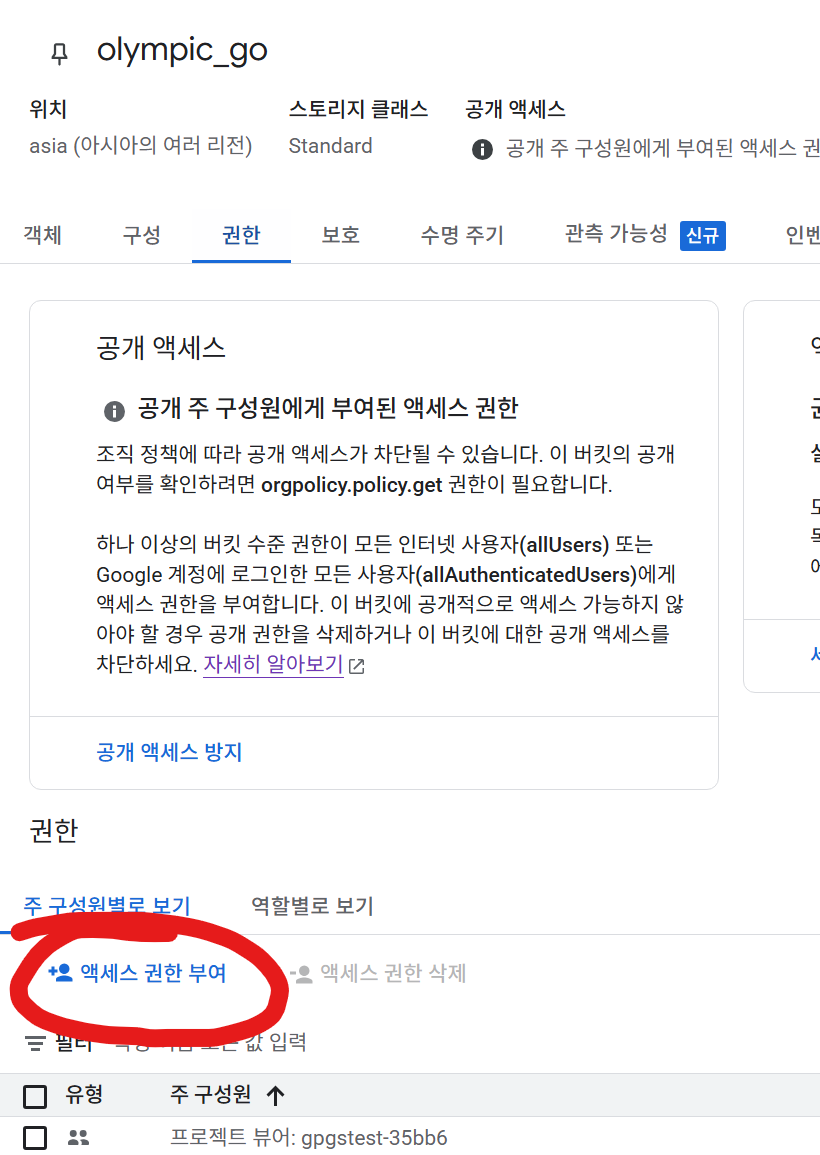Viewport: 820px width, 1155px height.
Task: Click the olympic_go bucket title
Action: (182, 51)
